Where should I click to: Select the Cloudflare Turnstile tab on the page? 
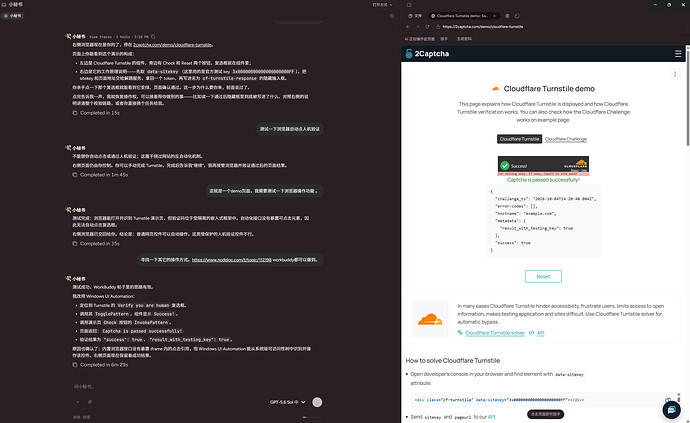coord(519,139)
